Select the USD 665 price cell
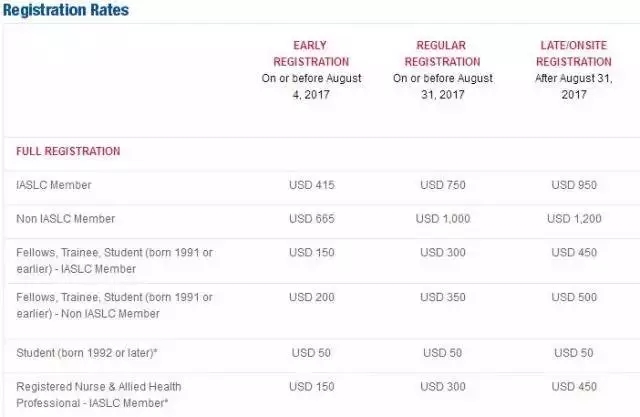Screen dimensions: 640x417 tap(309, 219)
